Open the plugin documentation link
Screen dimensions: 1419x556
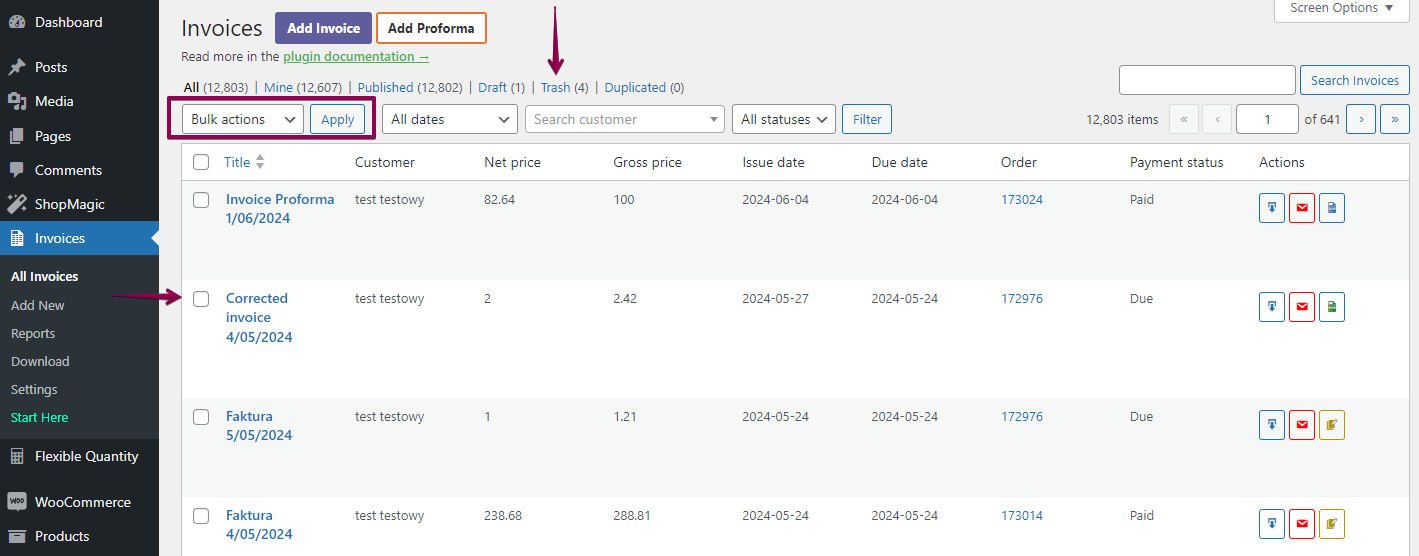tap(355, 57)
